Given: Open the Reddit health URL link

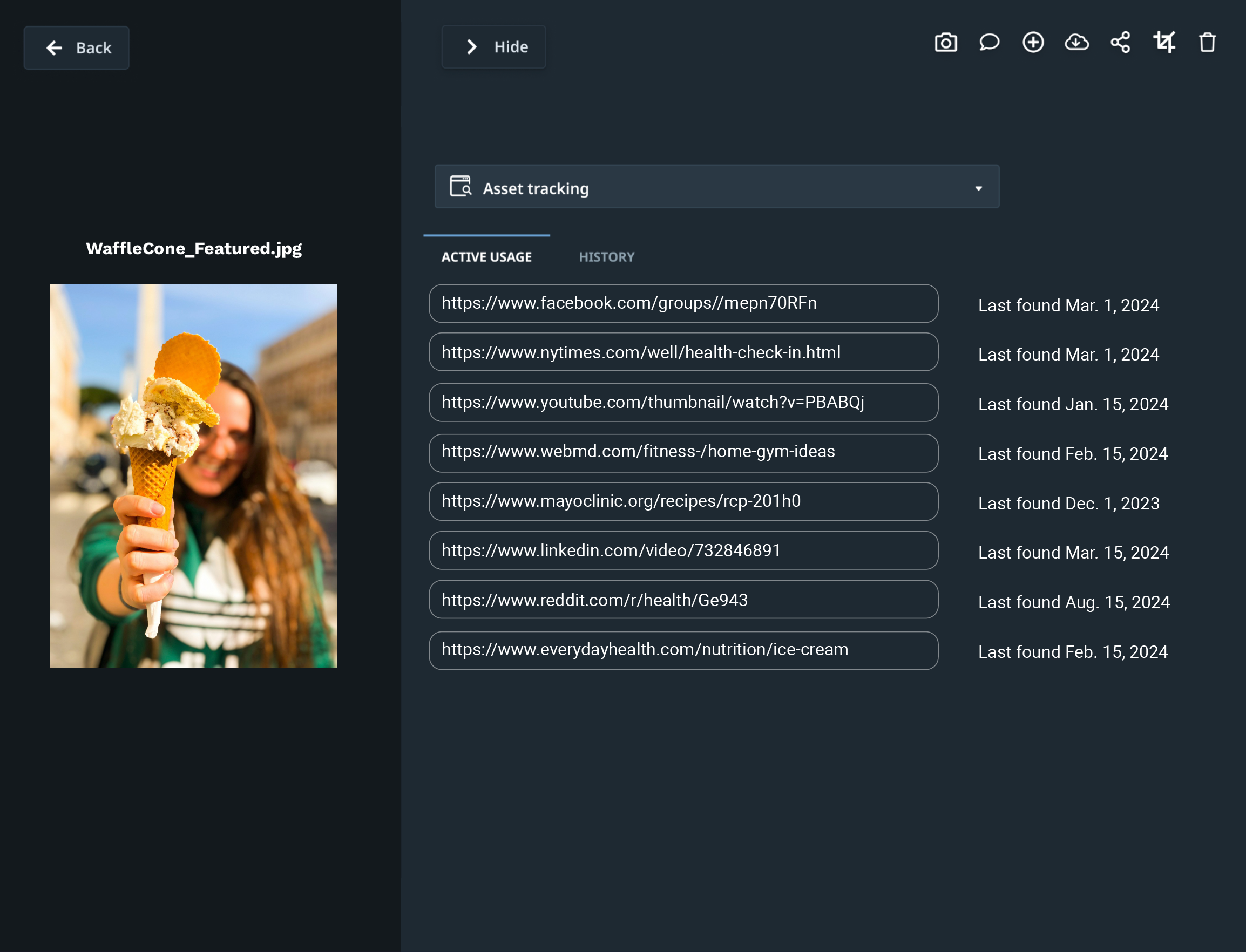Looking at the screenshot, I should click(683, 600).
